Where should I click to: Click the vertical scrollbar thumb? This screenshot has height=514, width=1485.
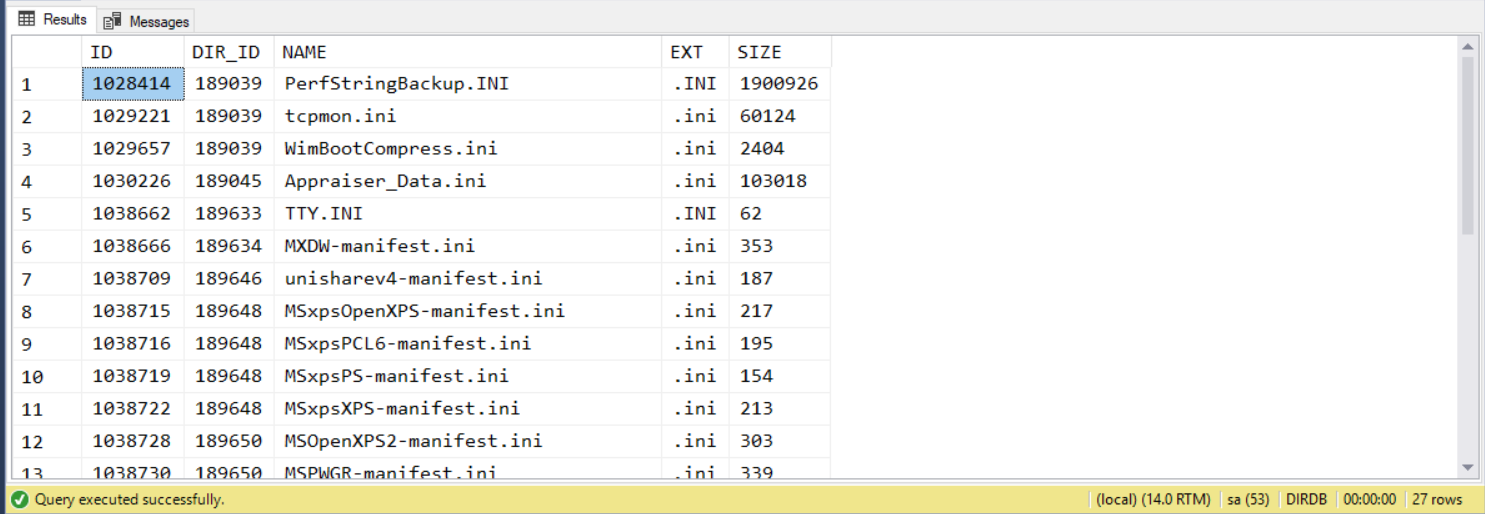point(1467,145)
